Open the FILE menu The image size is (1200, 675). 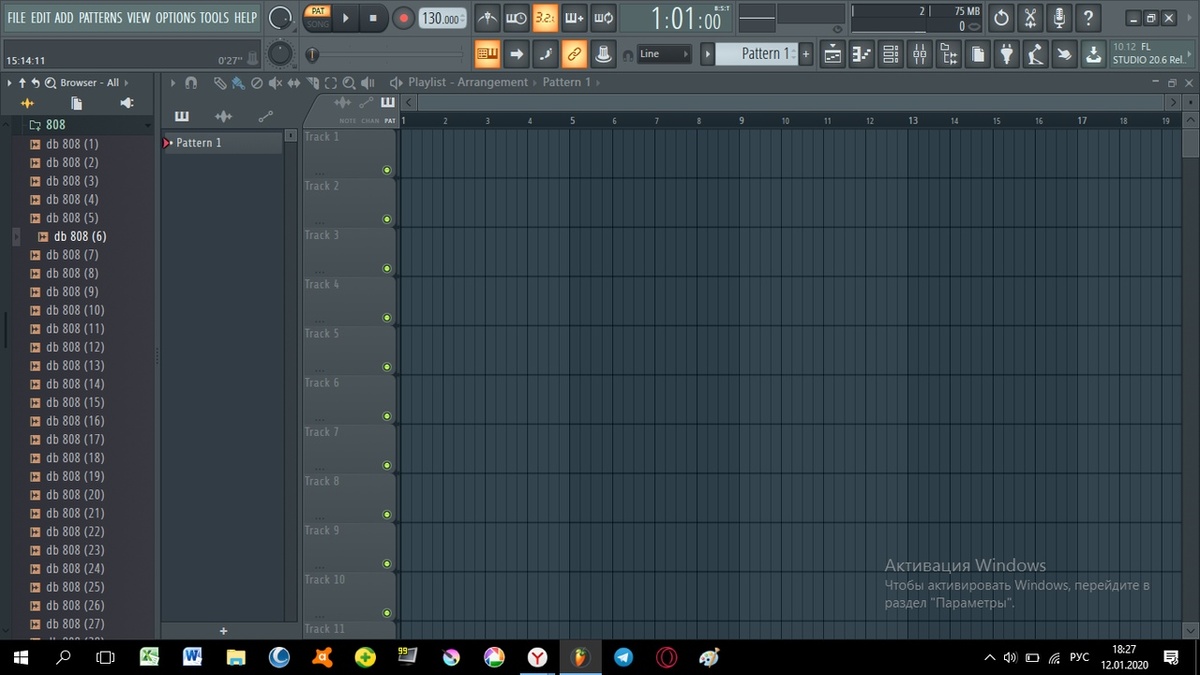tap(16, 18)
